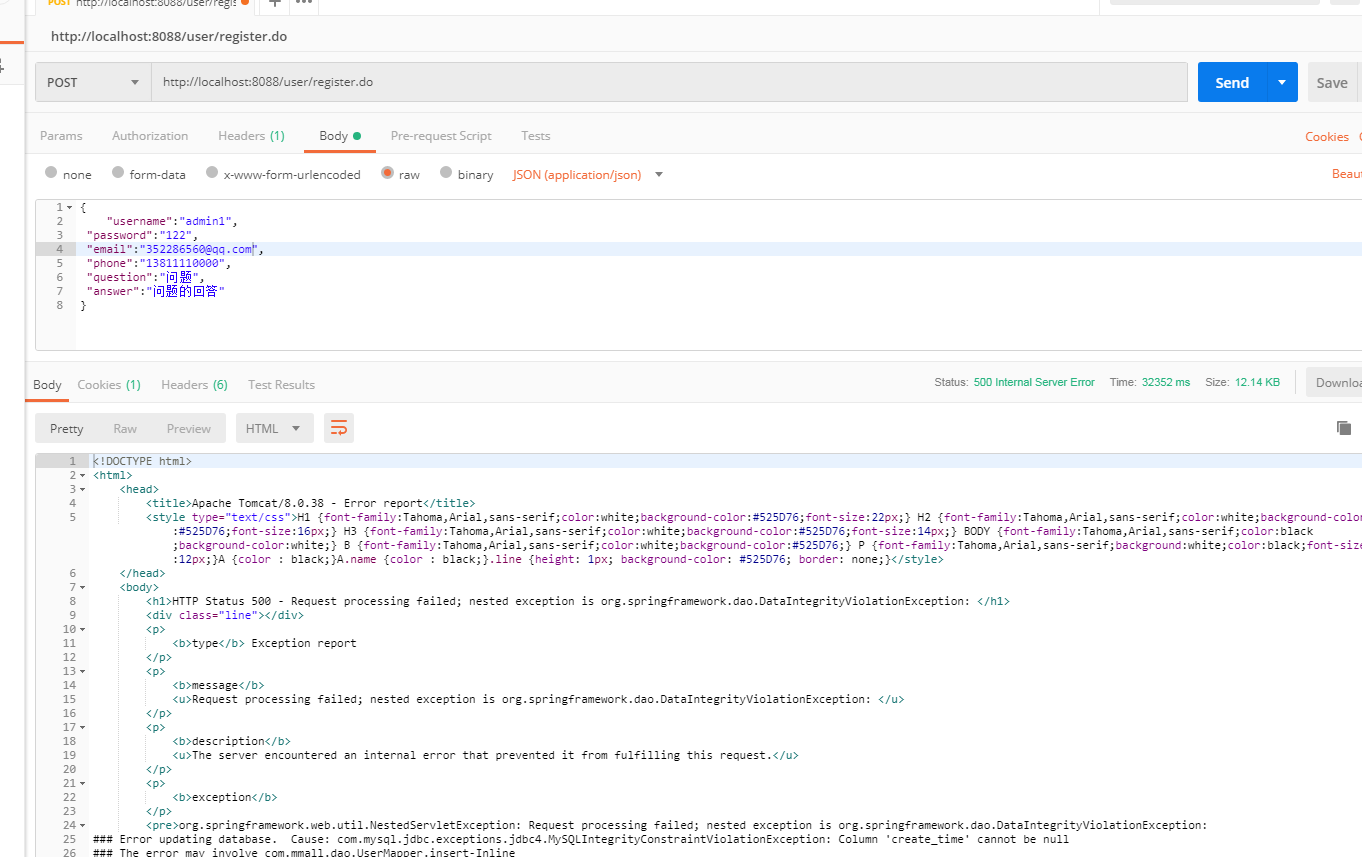1362x857 pixels.
Task: Select x-www-form-urlencoded body type
Action: (212, 173)
